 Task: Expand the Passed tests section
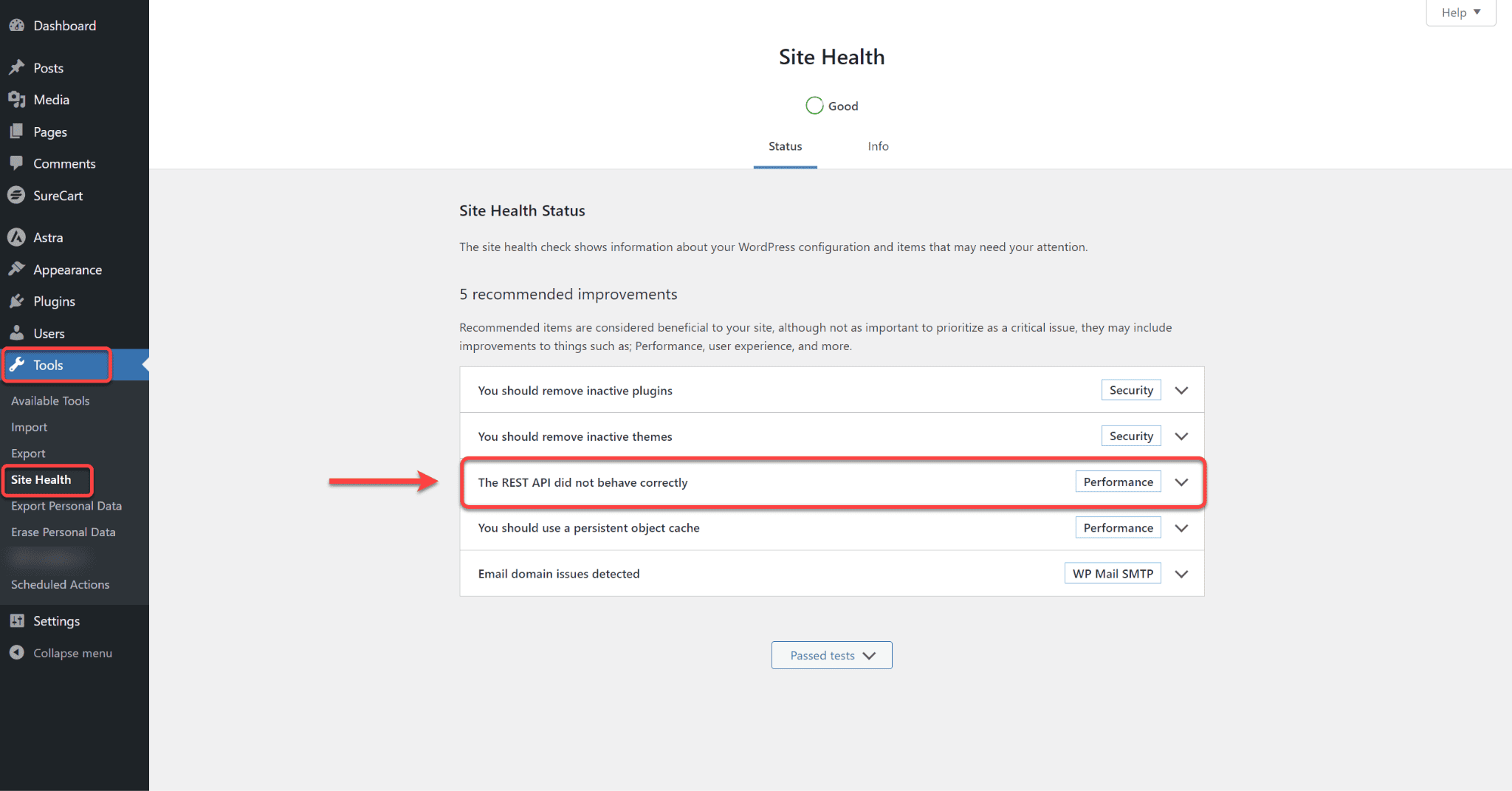[831, 655]
